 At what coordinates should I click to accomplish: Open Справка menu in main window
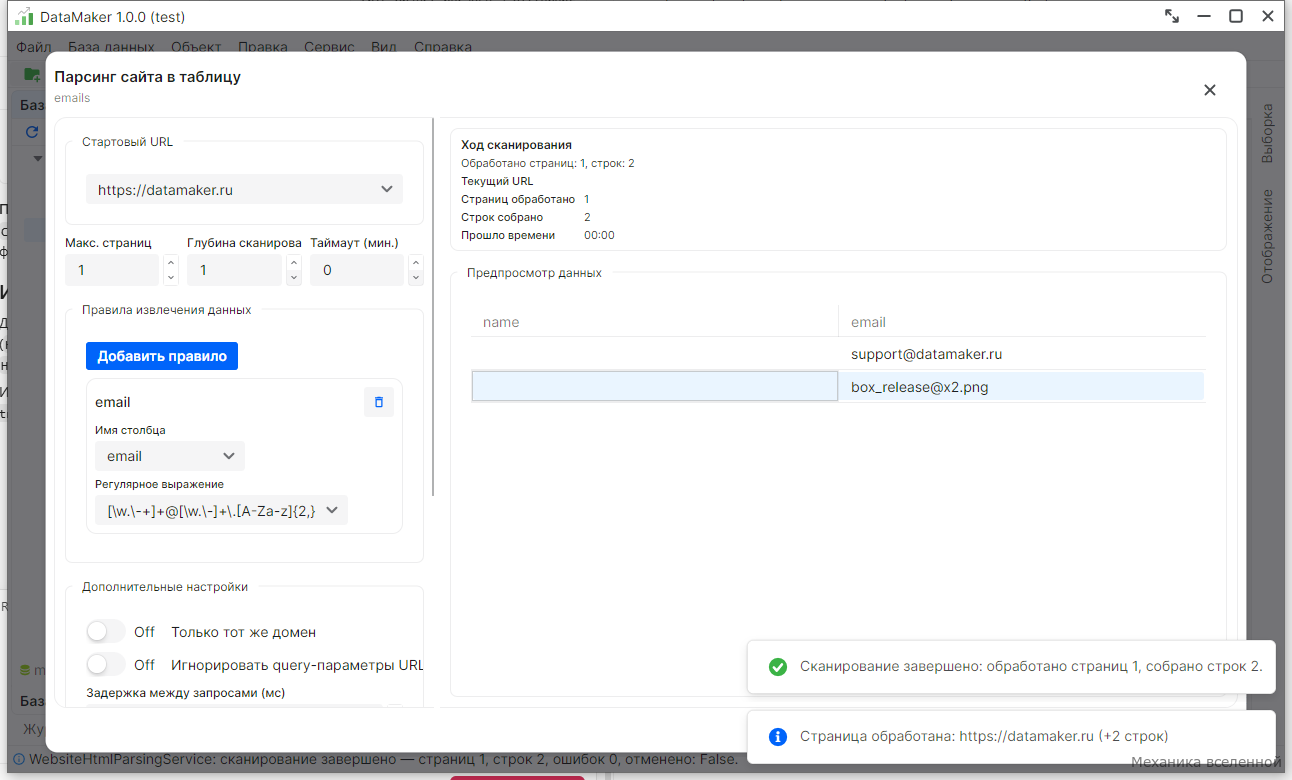point(442,47)
